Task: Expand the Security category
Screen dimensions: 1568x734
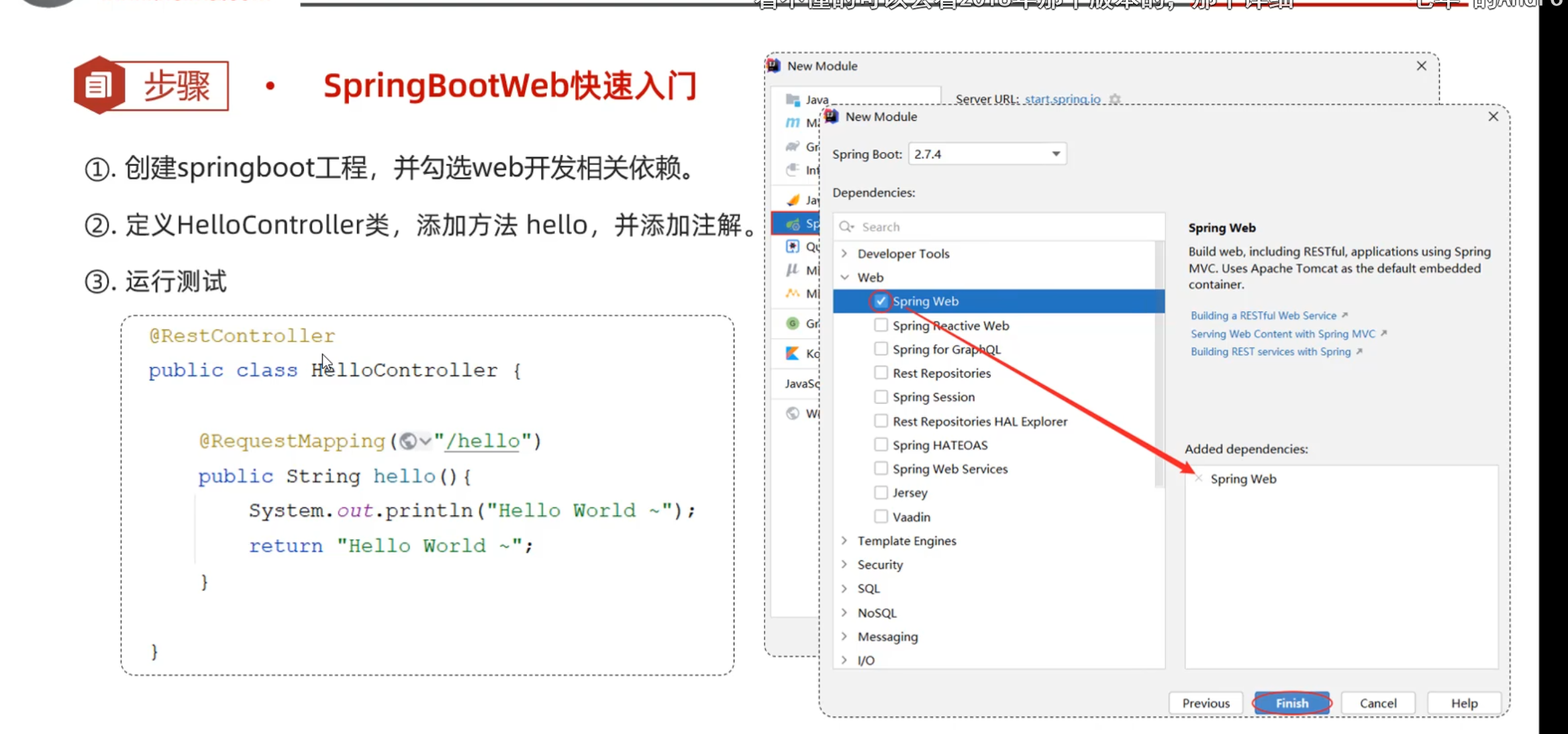Action: [844, 564]
